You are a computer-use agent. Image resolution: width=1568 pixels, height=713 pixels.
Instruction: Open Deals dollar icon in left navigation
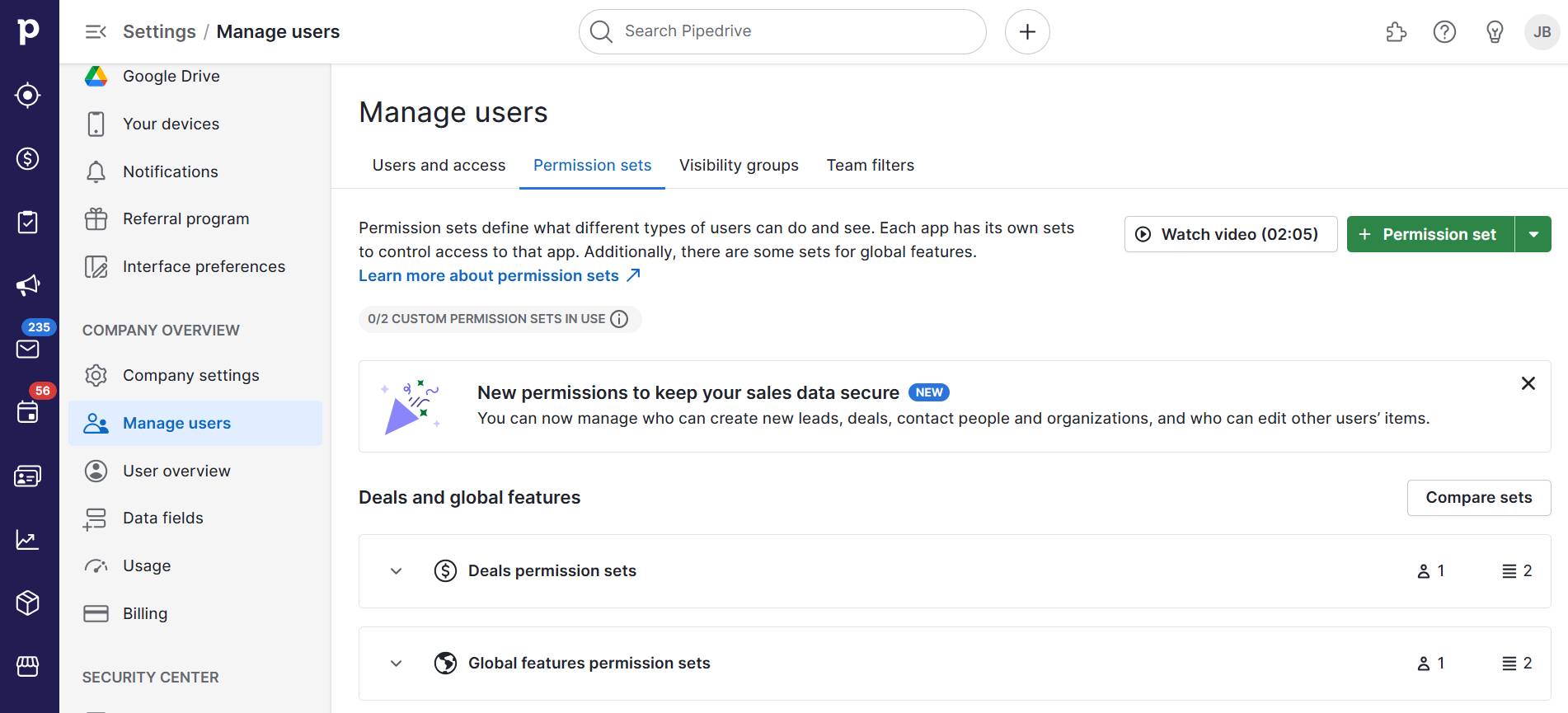[x=28, y=158]
